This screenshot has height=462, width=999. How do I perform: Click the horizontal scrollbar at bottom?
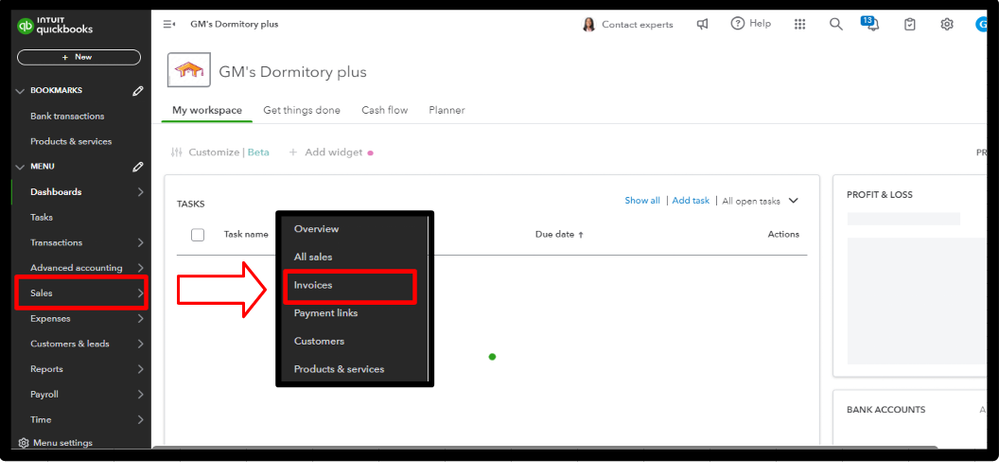tap(545, 448)
